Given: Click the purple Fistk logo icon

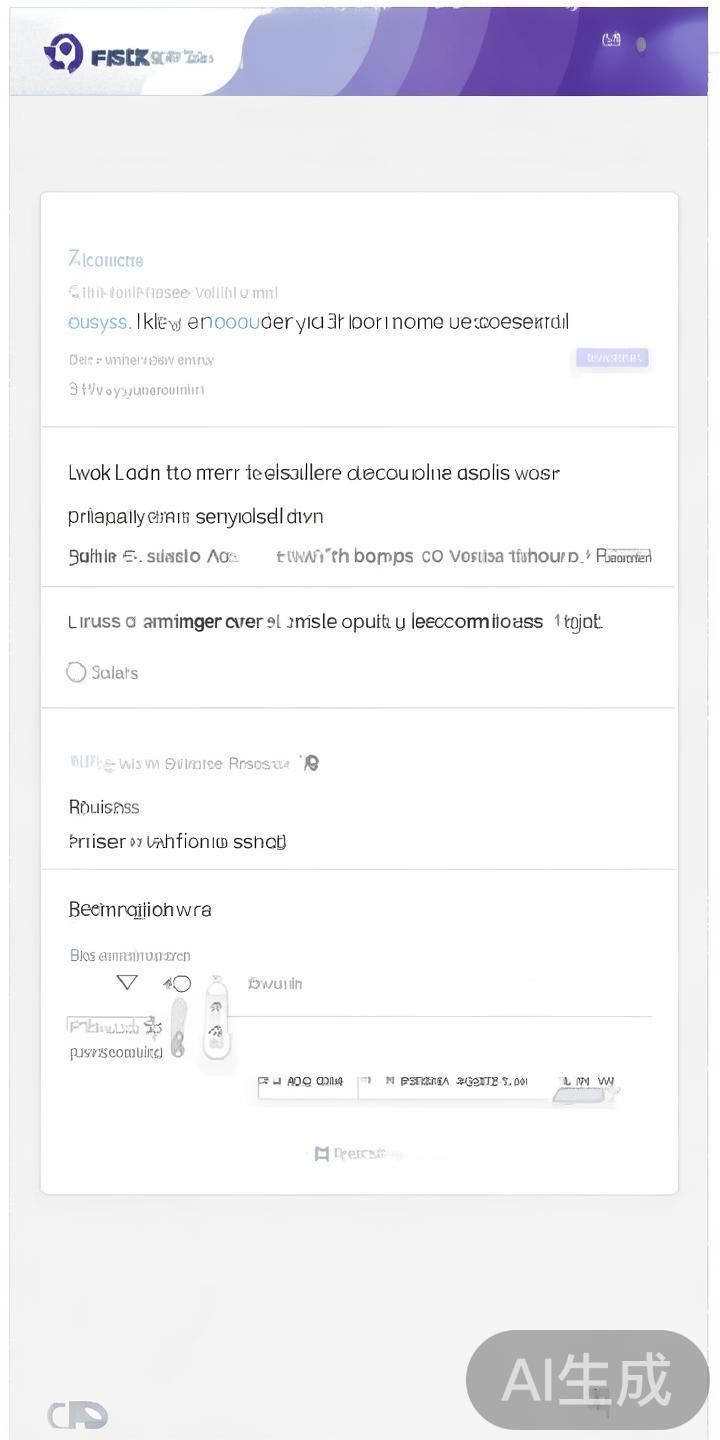Looking at the screenshot, I should [x=64, y=53].
